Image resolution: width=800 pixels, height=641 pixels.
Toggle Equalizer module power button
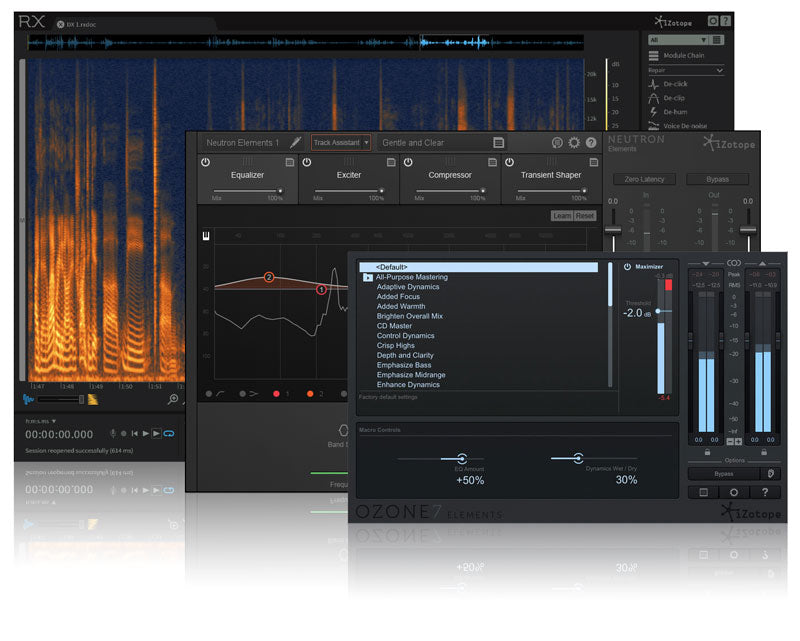pyautogui.click(x=206, y=162)
